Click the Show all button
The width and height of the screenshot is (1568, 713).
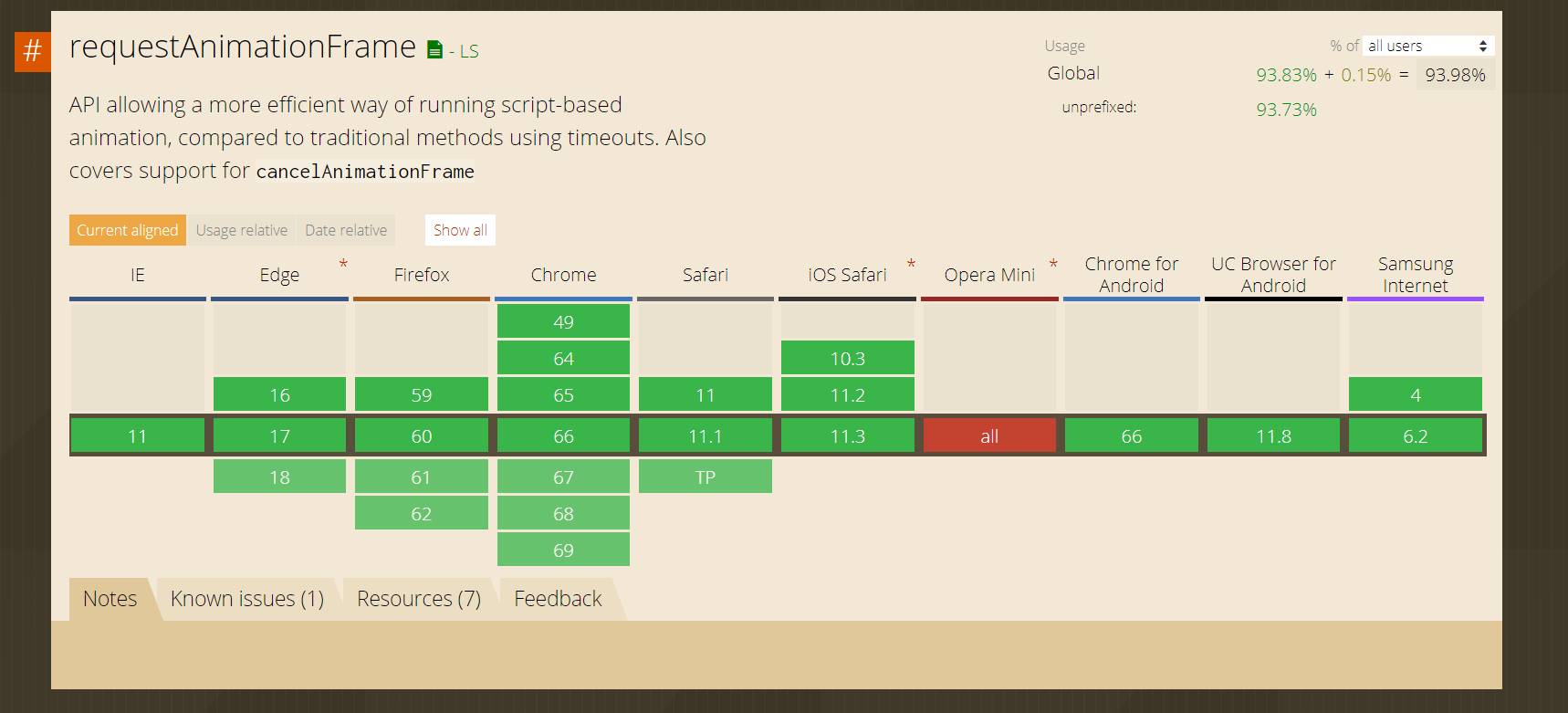(x=460, y=230)
